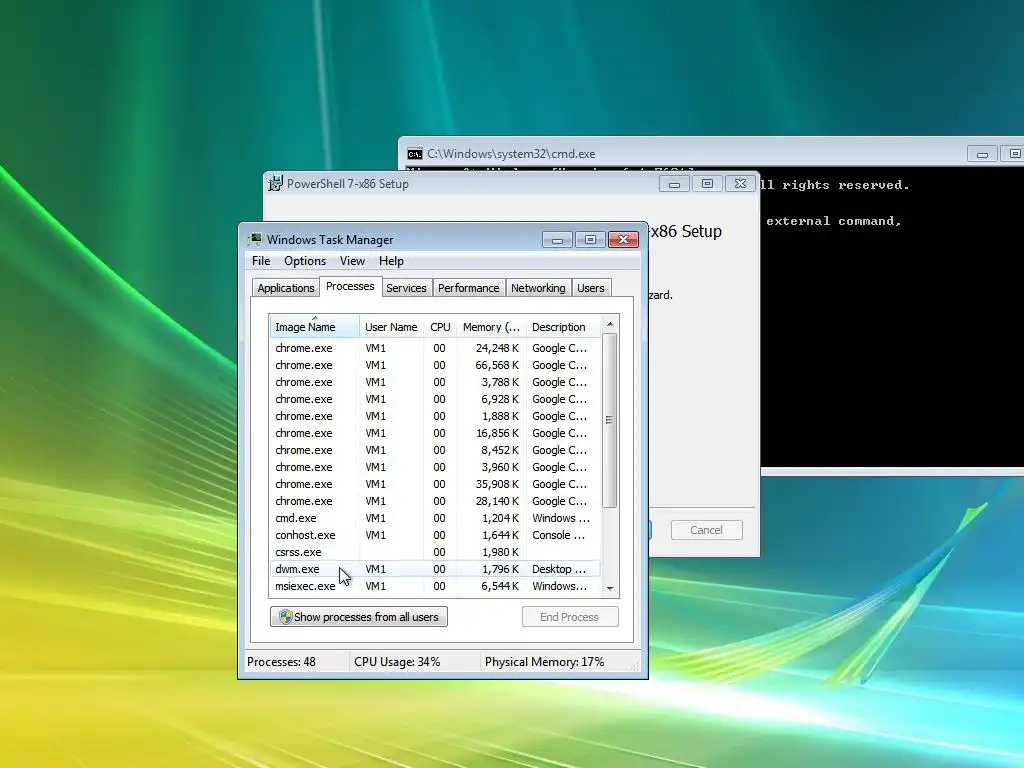This screenshot has height=768, width=1024.
Task: Sort by the Description column header
Action: 563,327
